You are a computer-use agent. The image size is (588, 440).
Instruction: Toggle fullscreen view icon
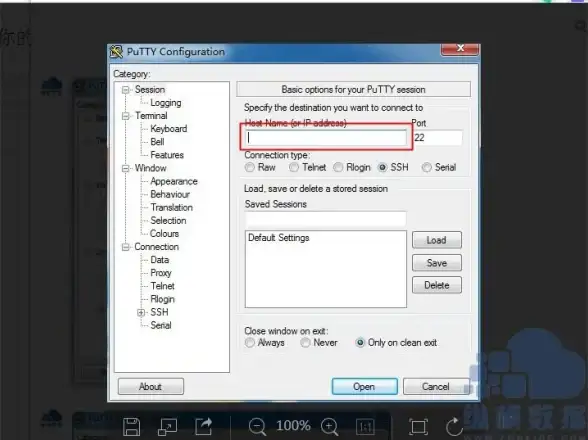418,426
